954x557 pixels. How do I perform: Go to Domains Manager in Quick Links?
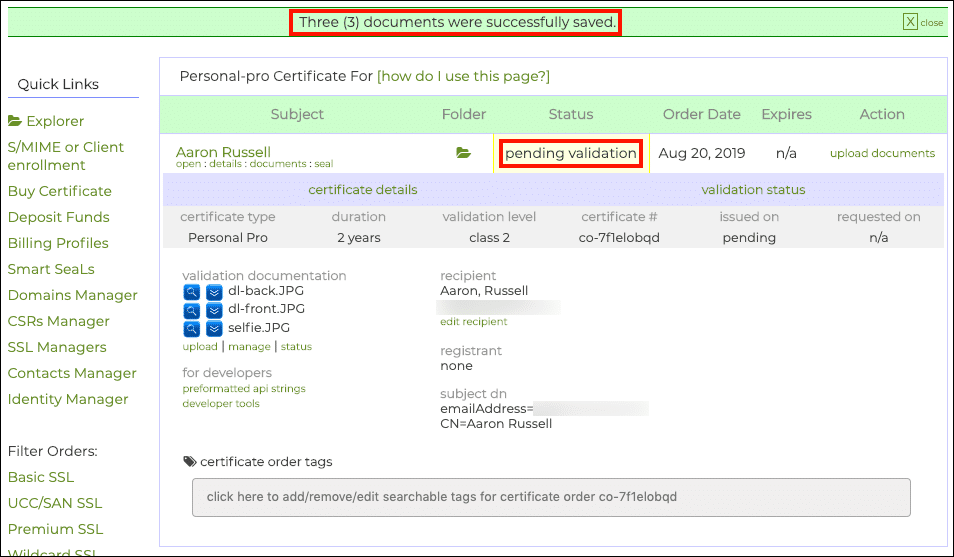pos(73,295)
